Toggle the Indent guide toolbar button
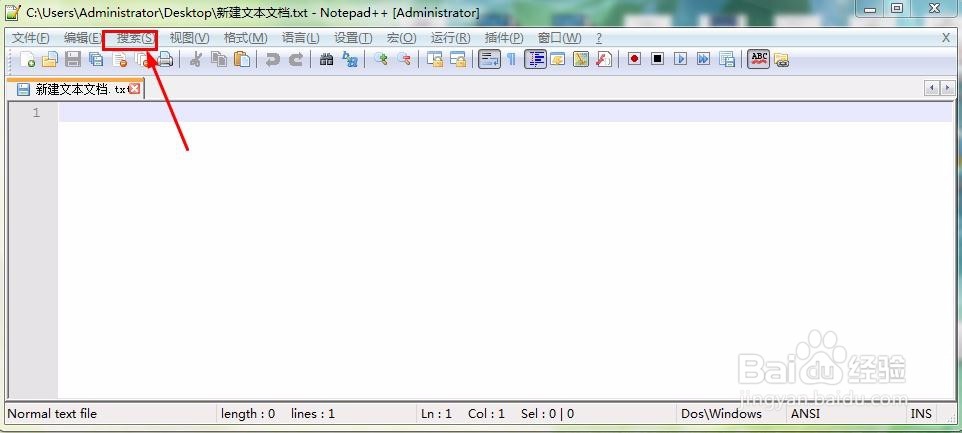 tap(535, 59)
